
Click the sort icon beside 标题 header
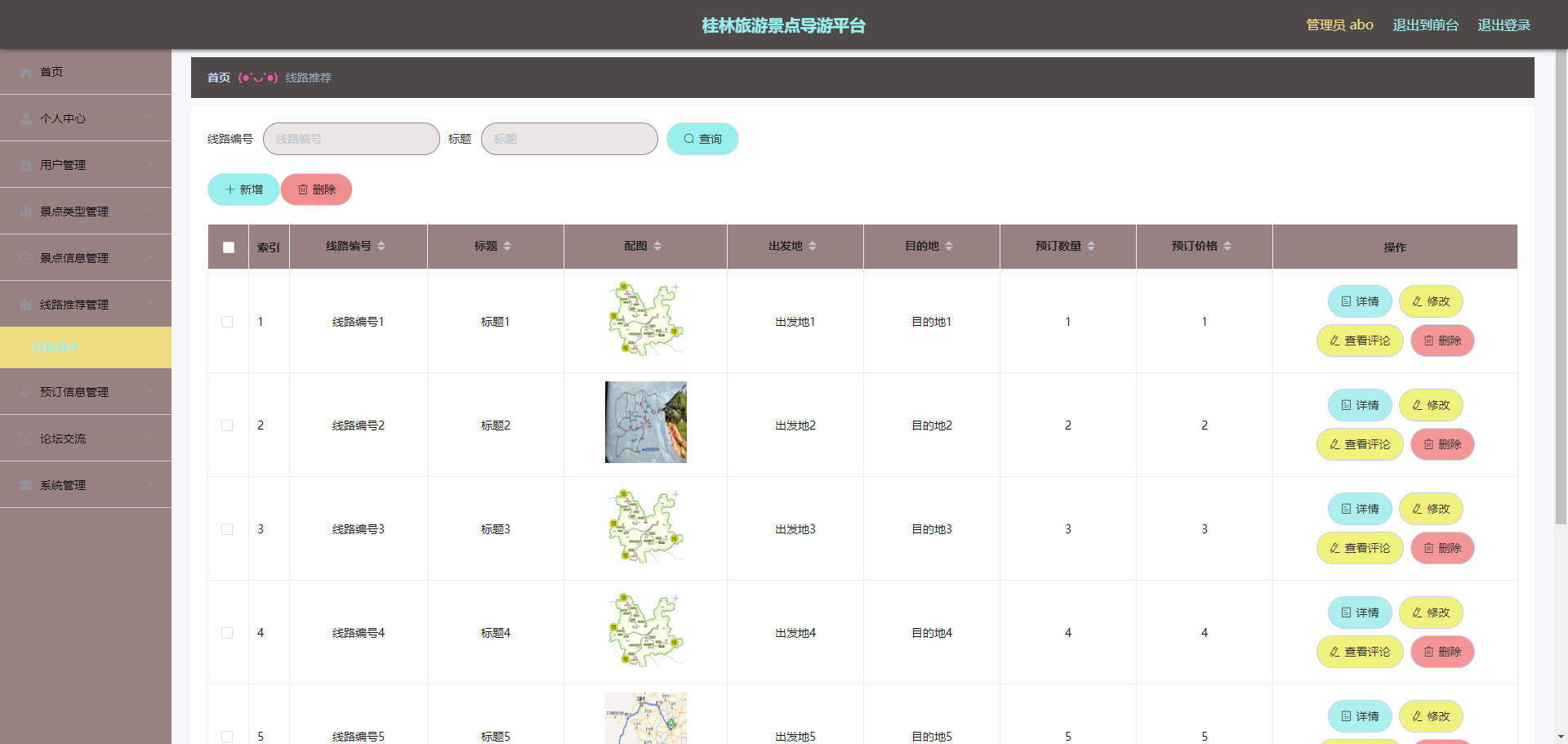click(x=507, y=247)
